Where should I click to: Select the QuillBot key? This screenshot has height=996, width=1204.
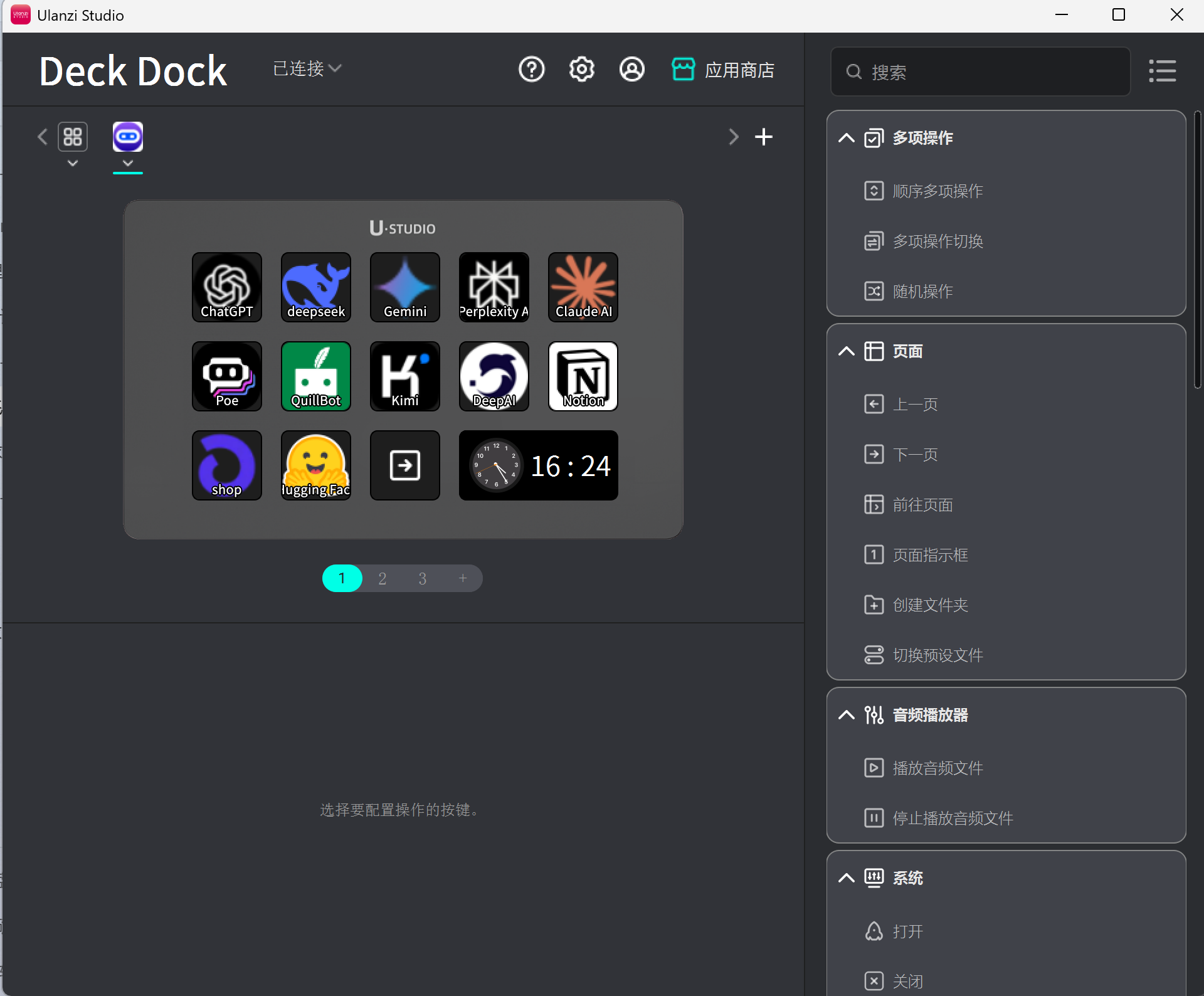click(x=315, y=376)
